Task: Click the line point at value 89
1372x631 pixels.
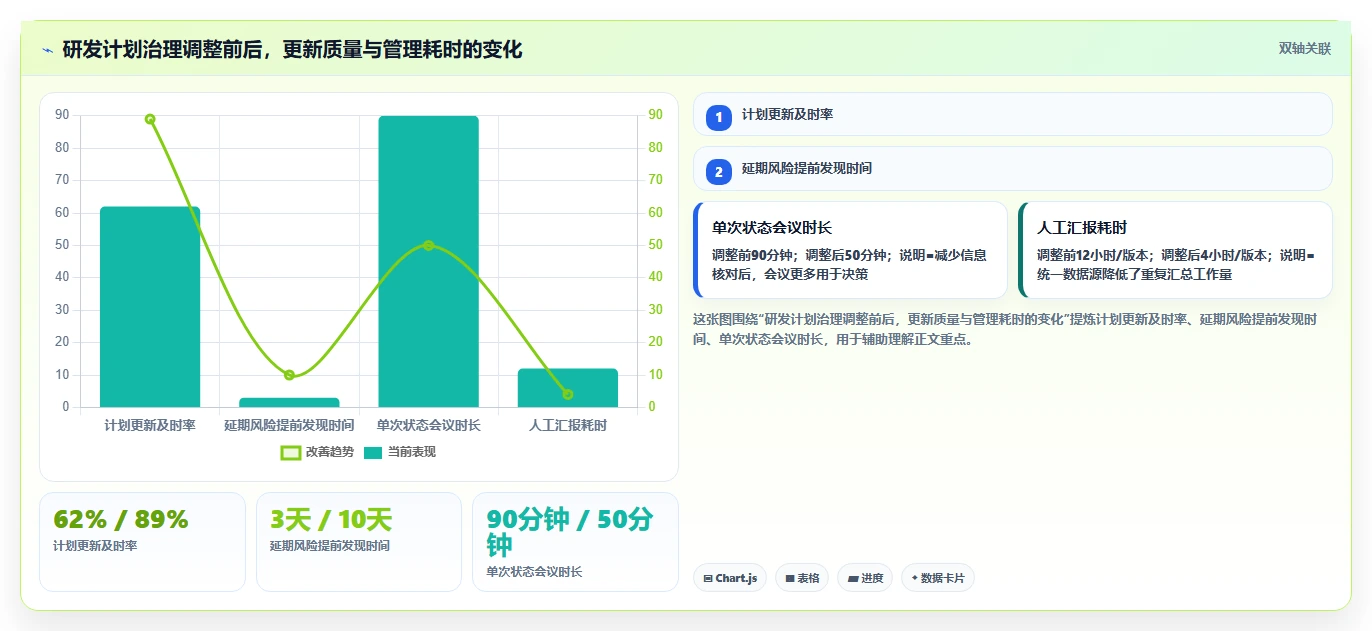Action: point(150,119)
